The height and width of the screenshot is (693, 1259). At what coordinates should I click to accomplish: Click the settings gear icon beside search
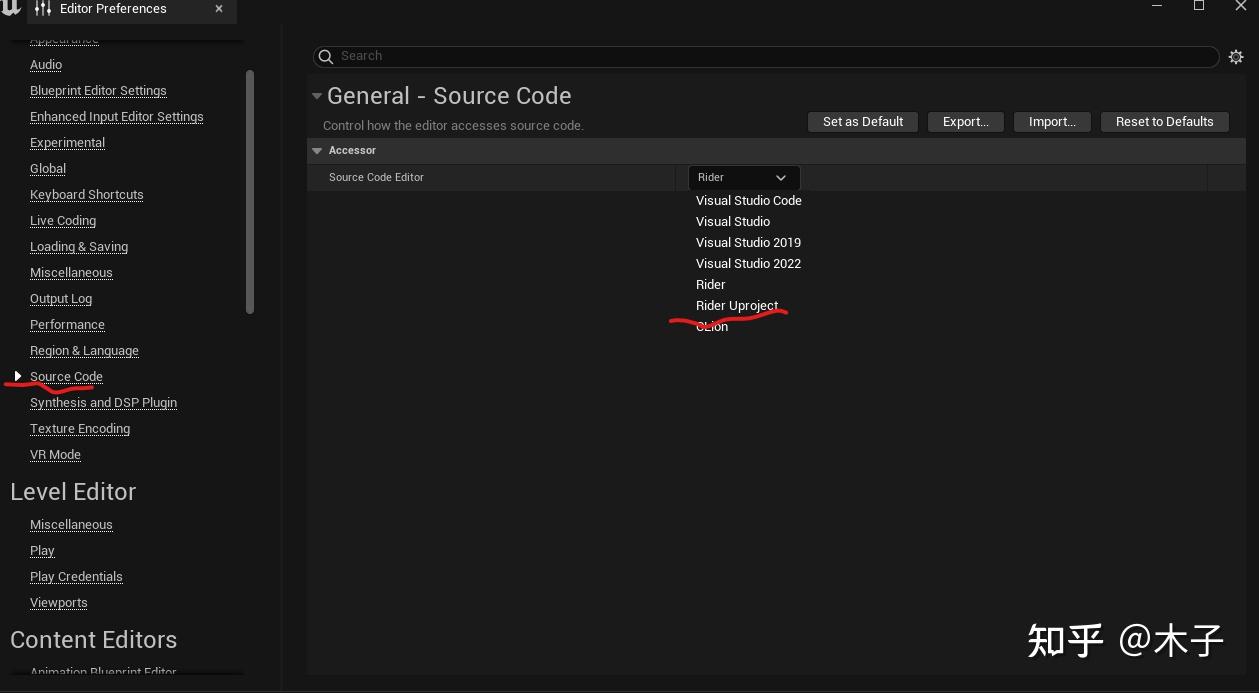1236,57
